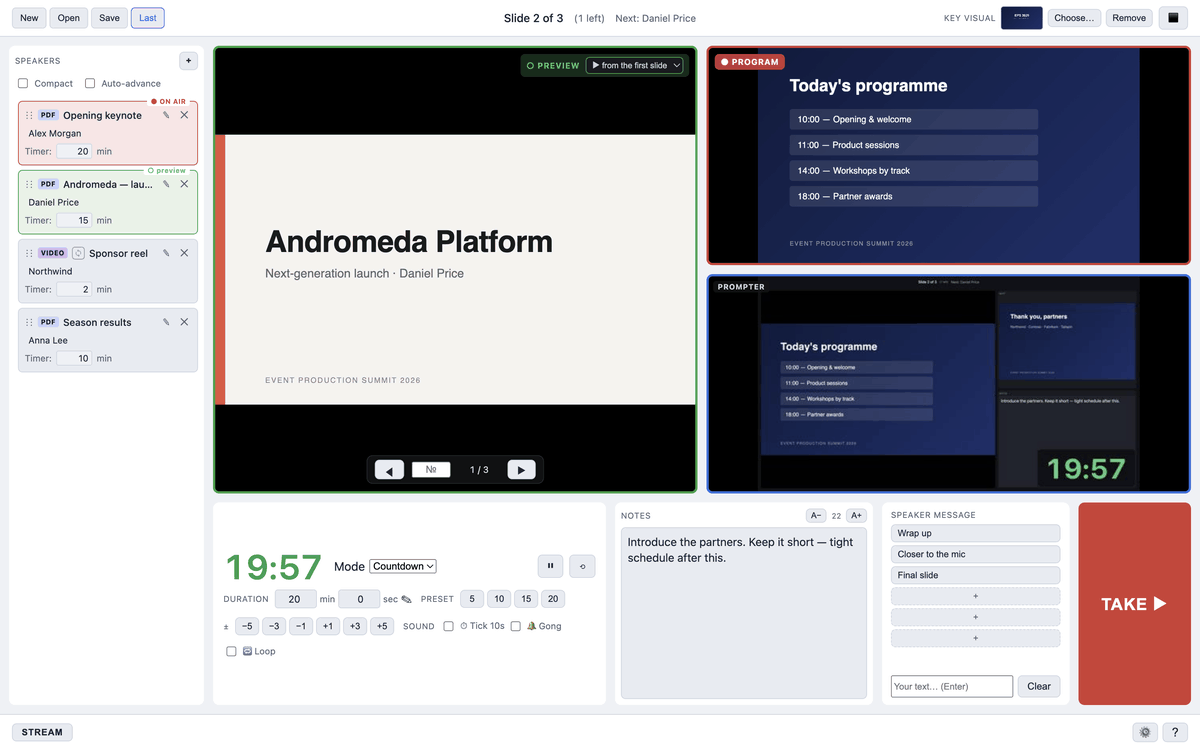This screenshot has width=1200, height=750.
Task: Grab the drag handle of Opening keynote
Action: click(29, 115)
